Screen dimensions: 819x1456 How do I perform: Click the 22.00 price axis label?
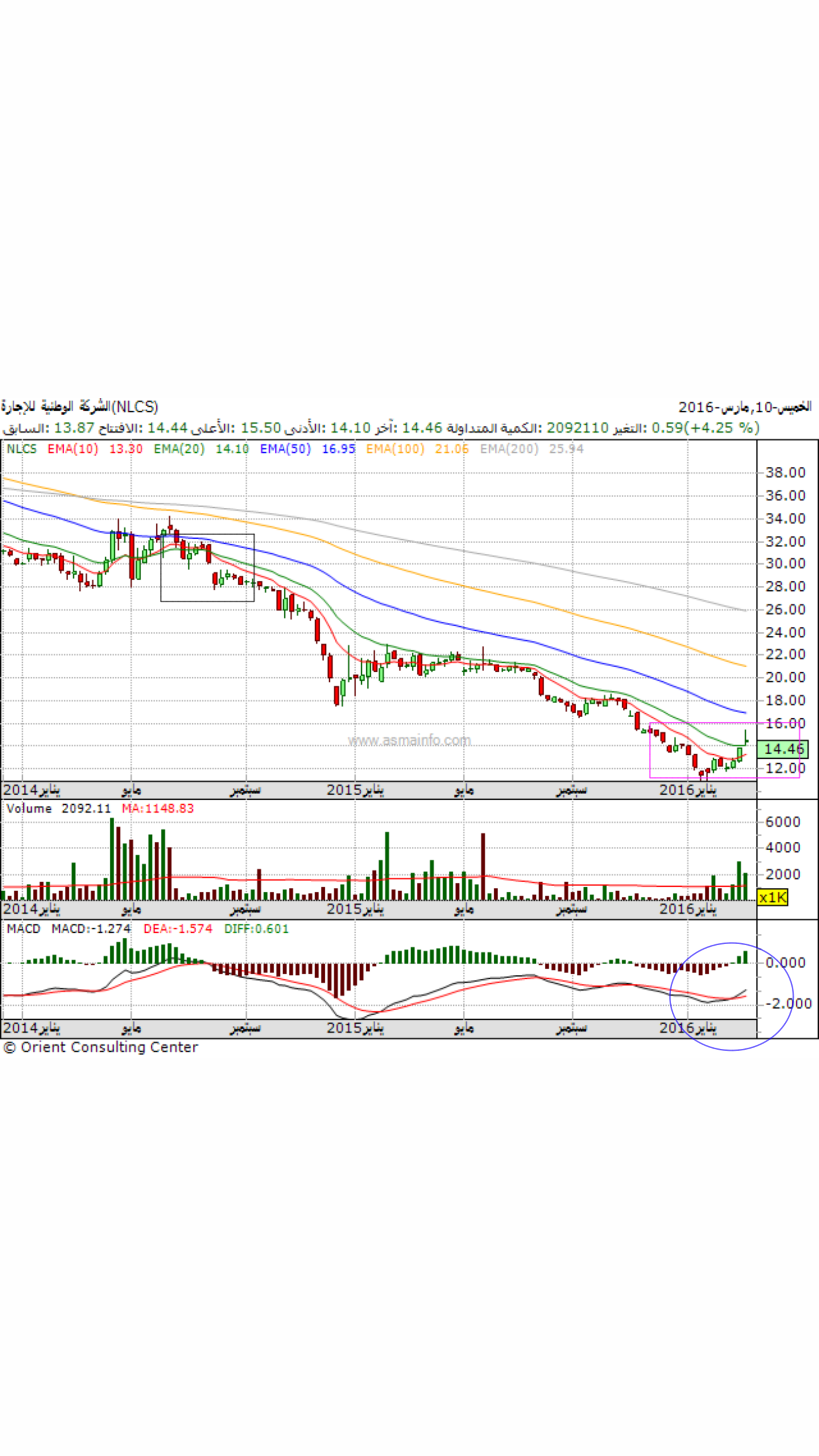785,655
